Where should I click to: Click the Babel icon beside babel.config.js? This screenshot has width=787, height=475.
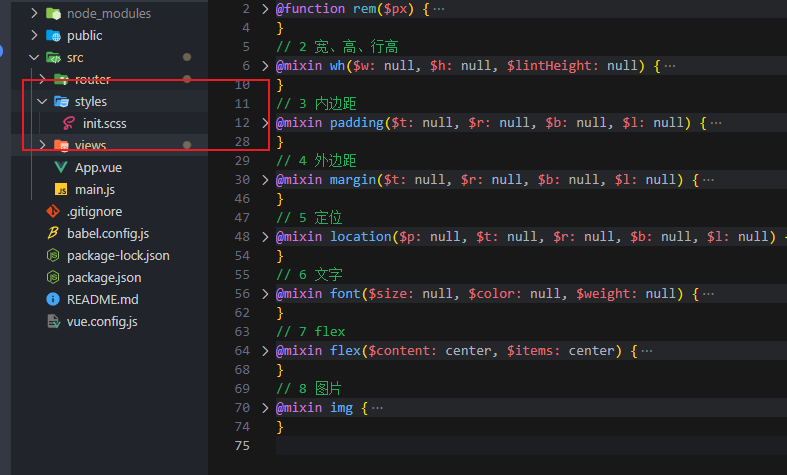tap(53, 233)
